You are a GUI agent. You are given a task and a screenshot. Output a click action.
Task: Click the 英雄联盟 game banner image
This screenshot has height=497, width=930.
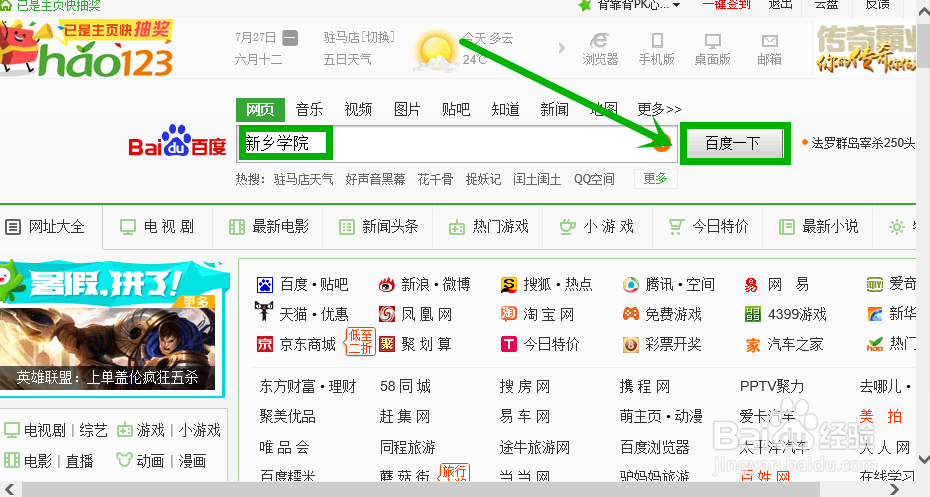point(107,349)
